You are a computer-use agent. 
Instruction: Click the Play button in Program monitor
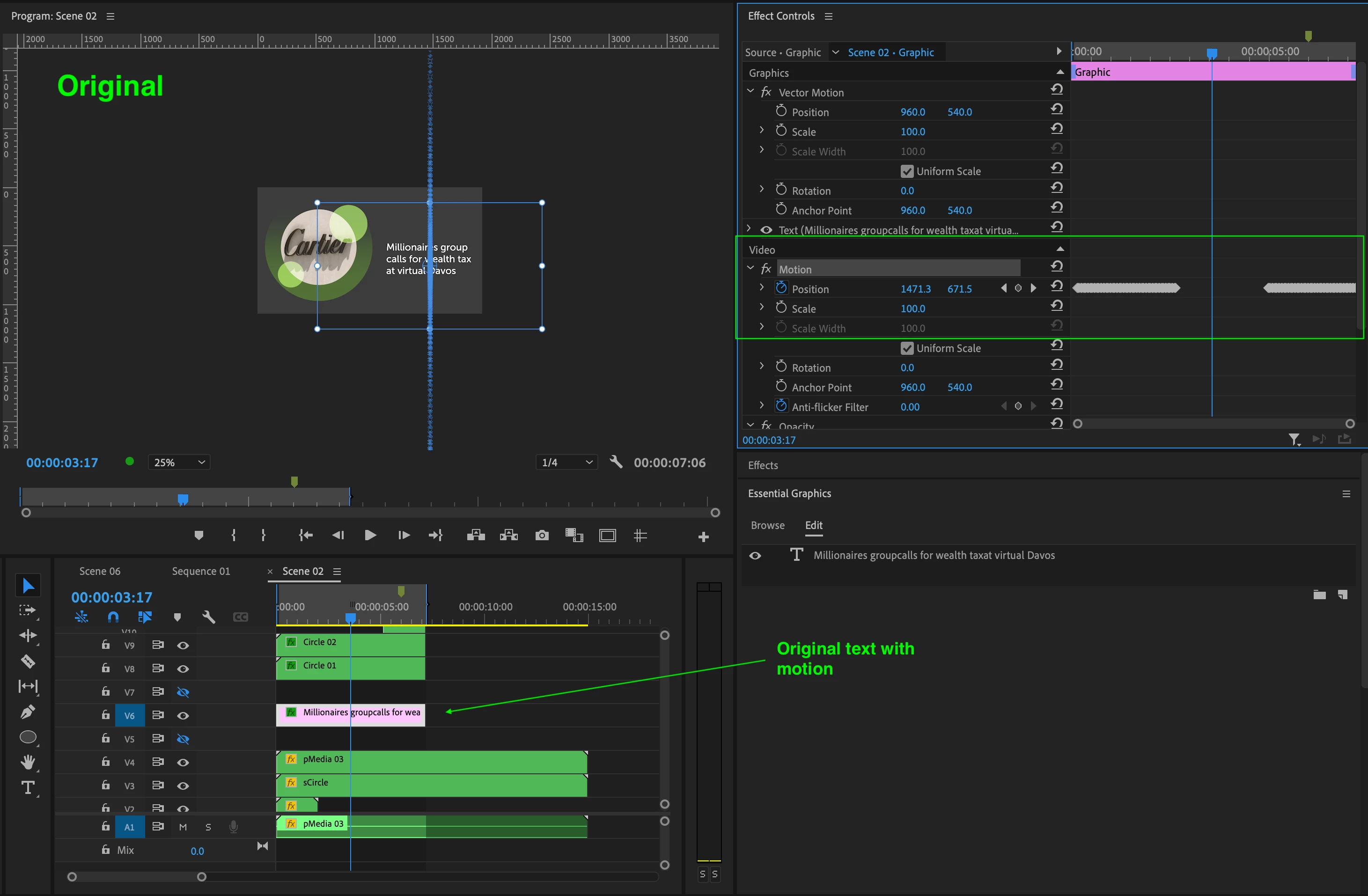(x=370, y=536)
